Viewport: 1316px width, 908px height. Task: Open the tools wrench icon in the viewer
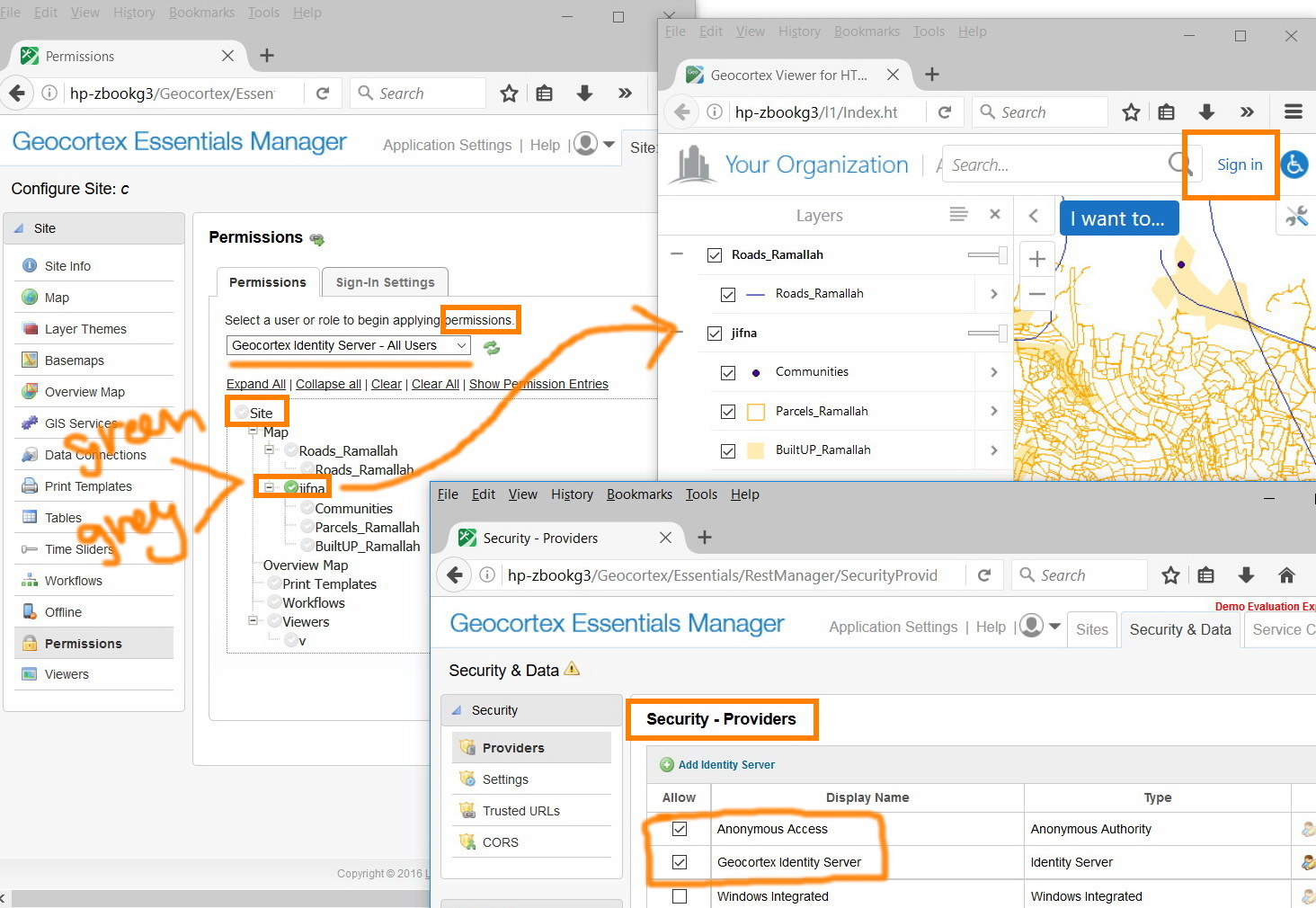1296,216
